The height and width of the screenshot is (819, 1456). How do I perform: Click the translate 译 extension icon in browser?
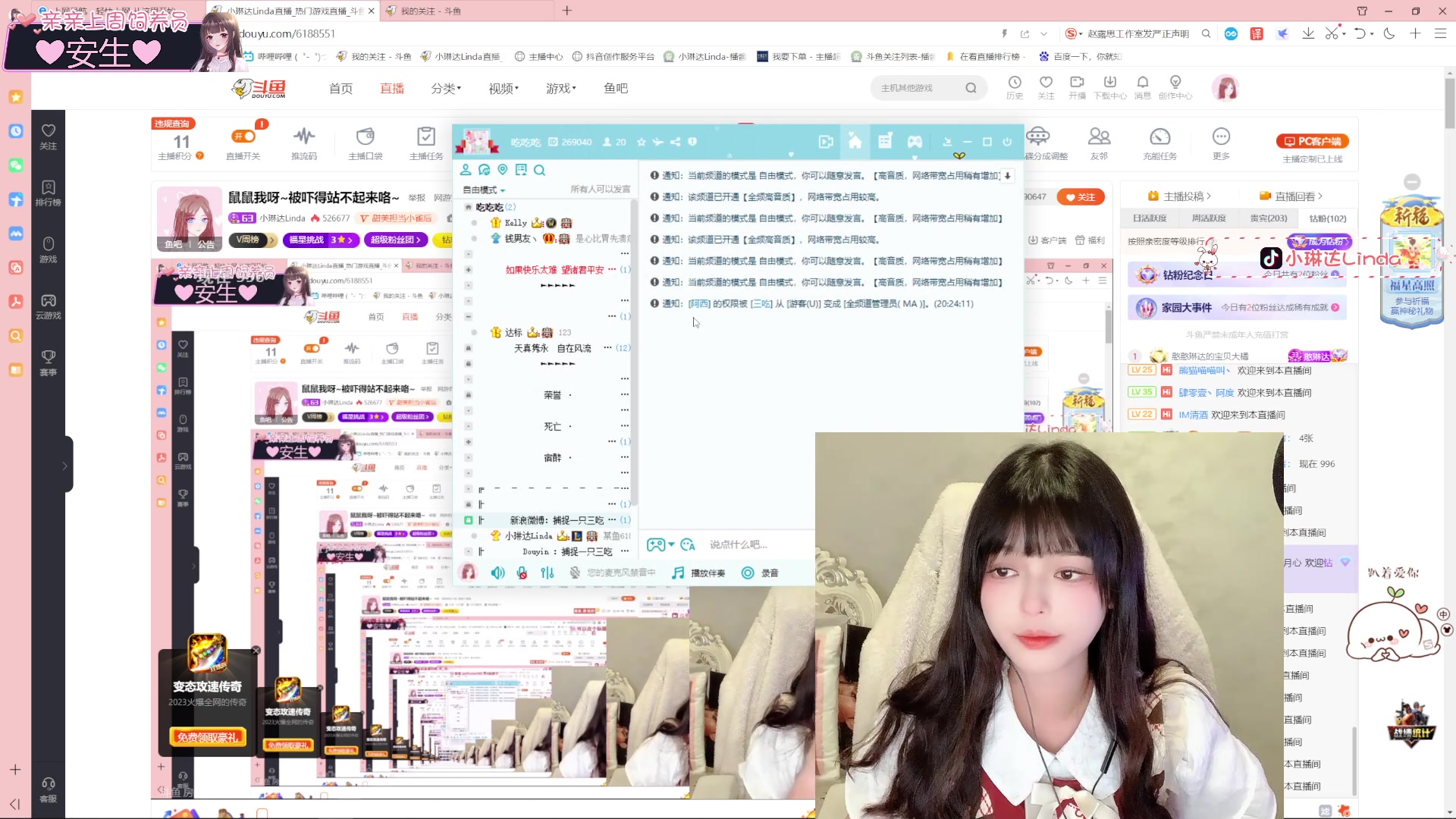point(1257,33)
